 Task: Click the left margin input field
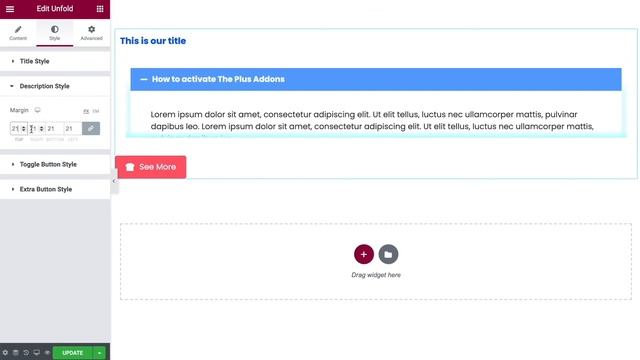[x=73, y=129]
